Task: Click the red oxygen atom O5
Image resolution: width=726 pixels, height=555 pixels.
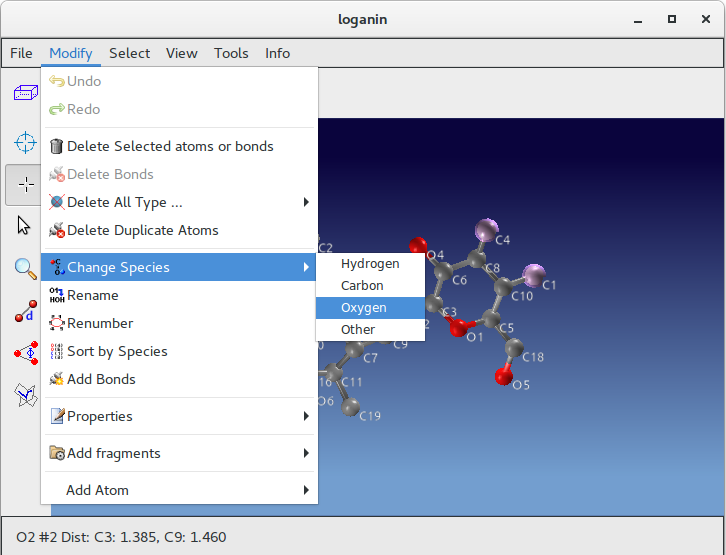Action: [x=504, y=376]
